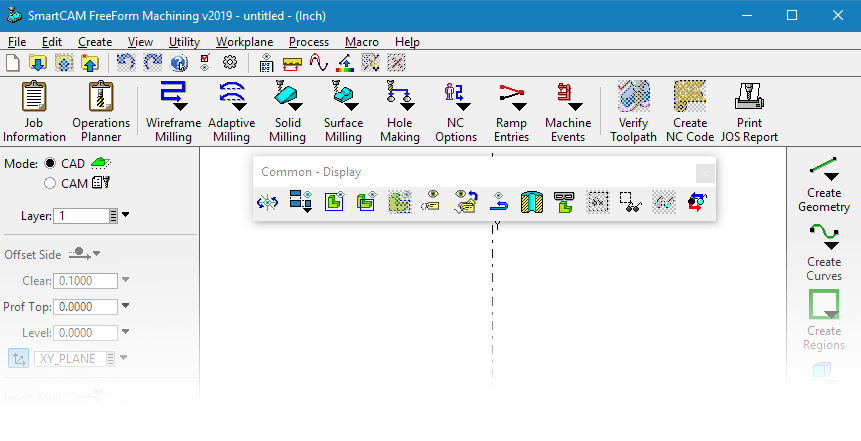Select the CAM mode radio button
Screen dimensions: 861x441
tap(50, 183)
